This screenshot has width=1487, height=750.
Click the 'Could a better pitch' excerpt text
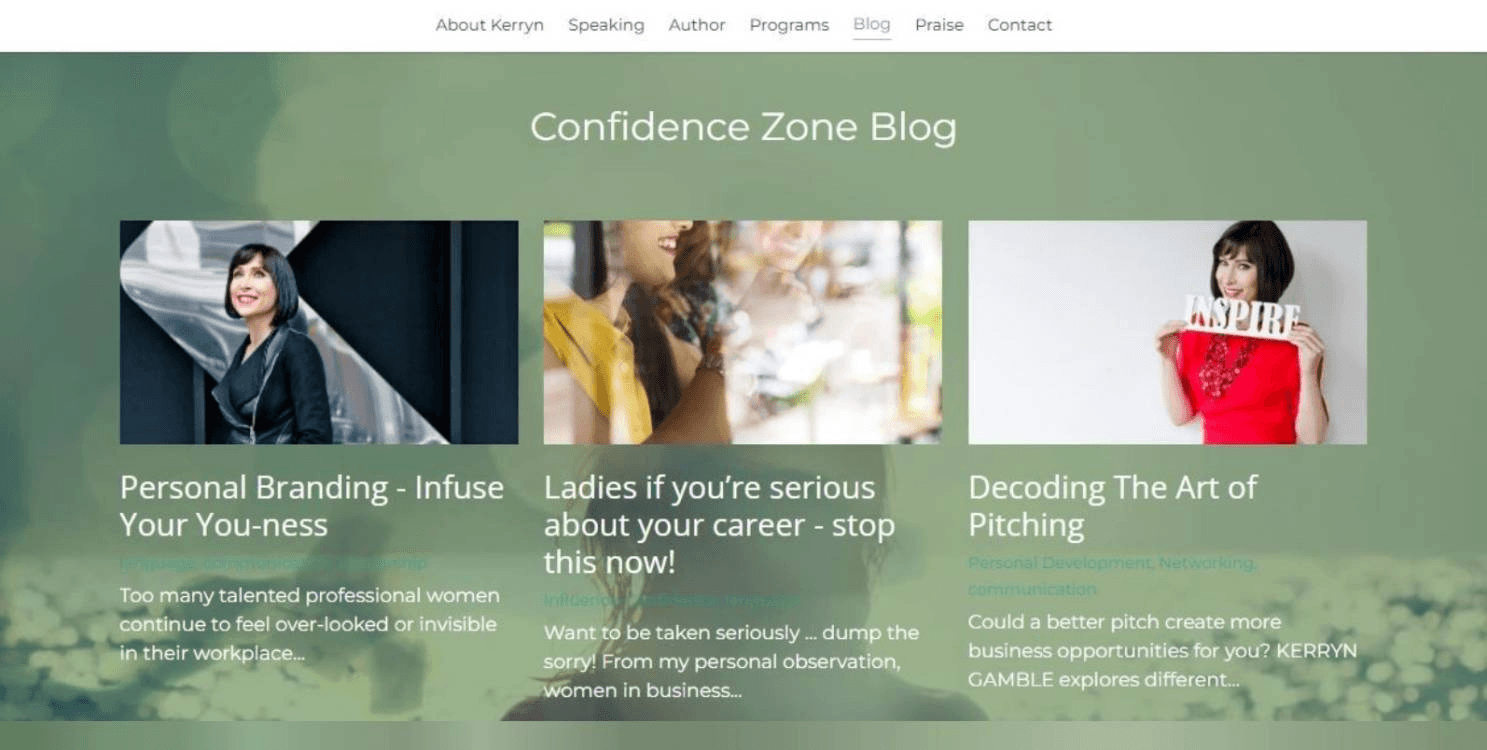[1162, 651]
